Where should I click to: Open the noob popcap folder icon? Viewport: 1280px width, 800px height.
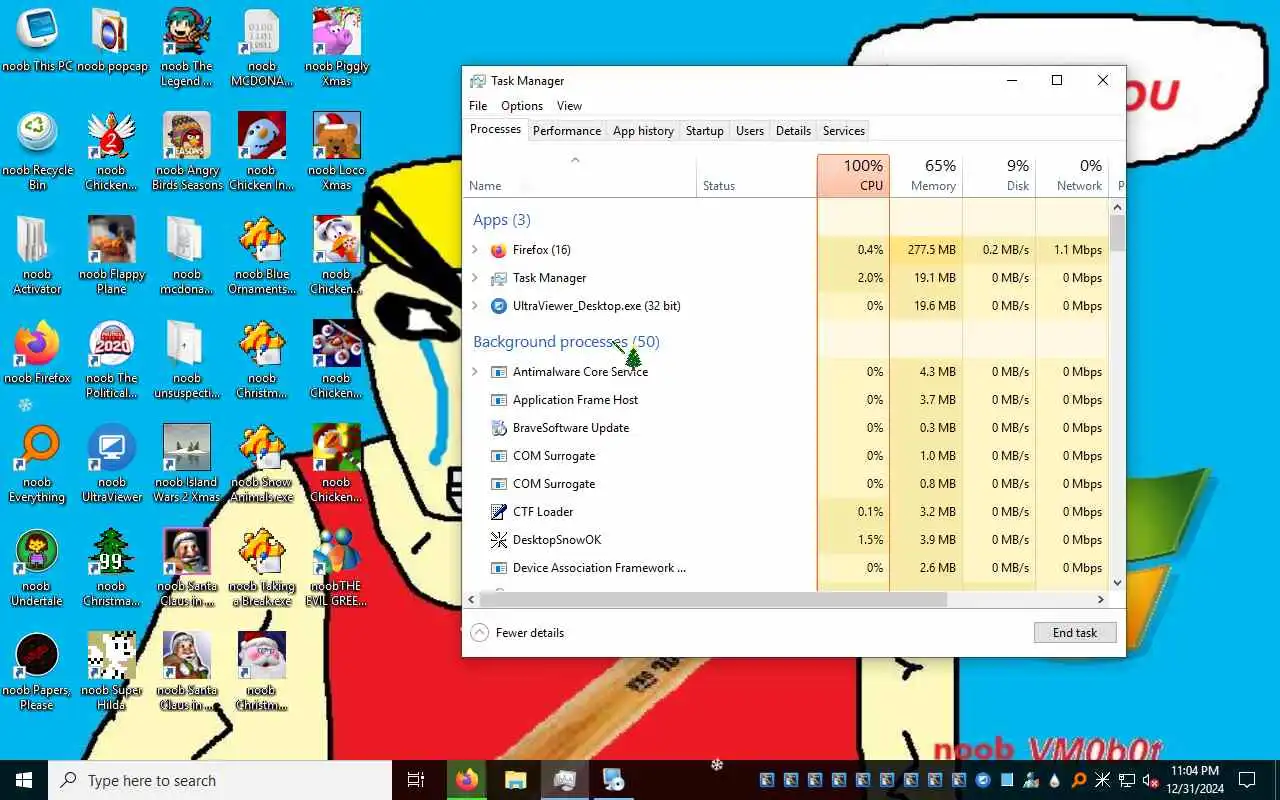(112, 41)
